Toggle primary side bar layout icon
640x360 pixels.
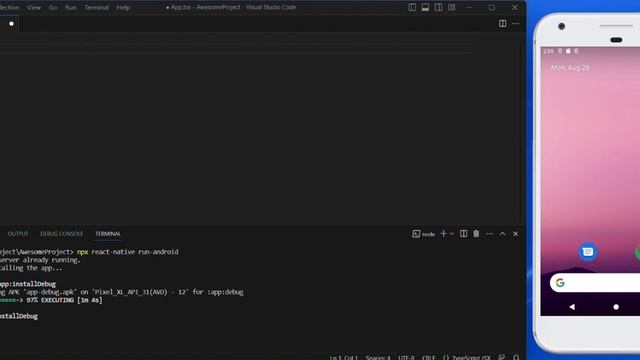tap(412, 7)
